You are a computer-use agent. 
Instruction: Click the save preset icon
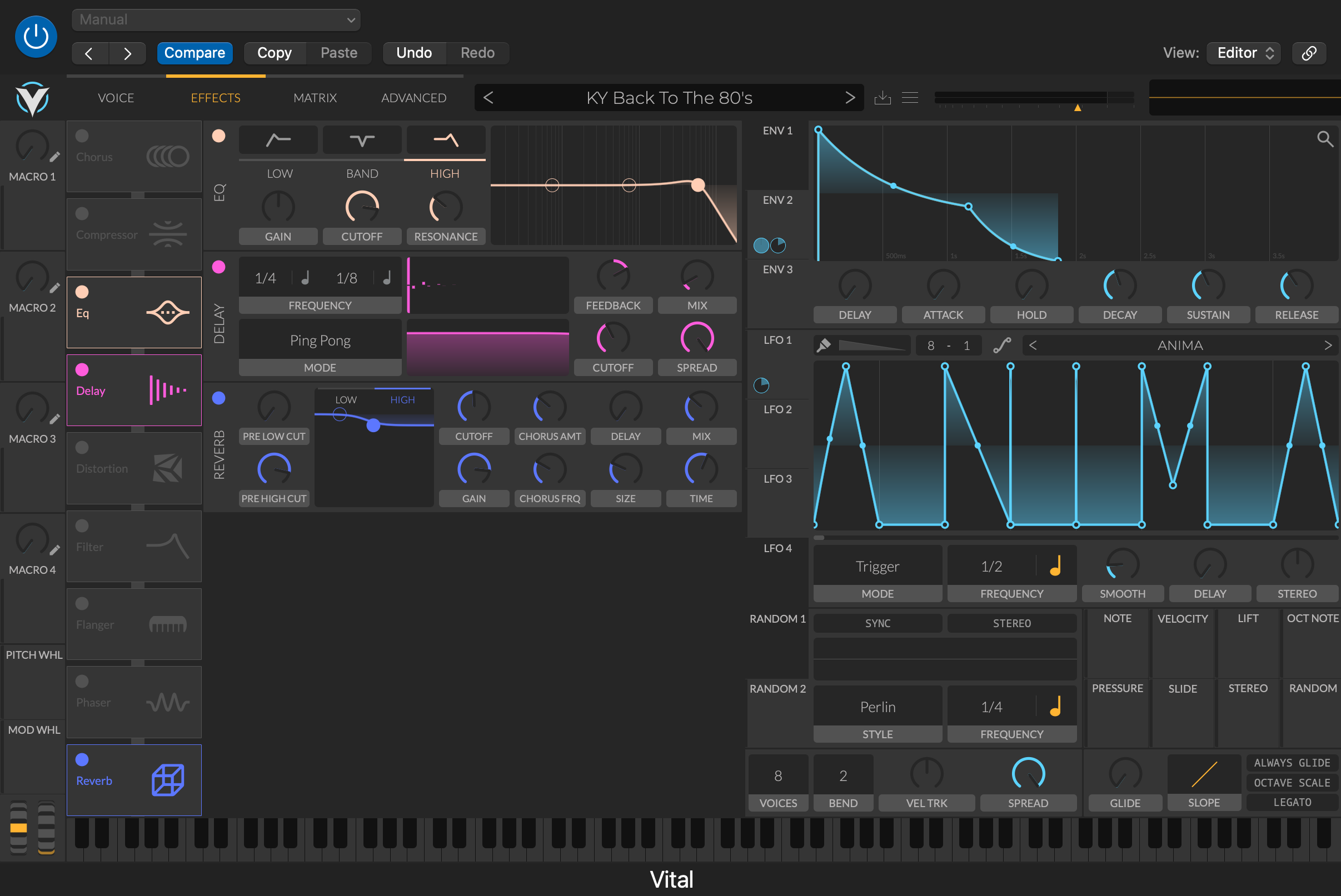pos(883,98)
